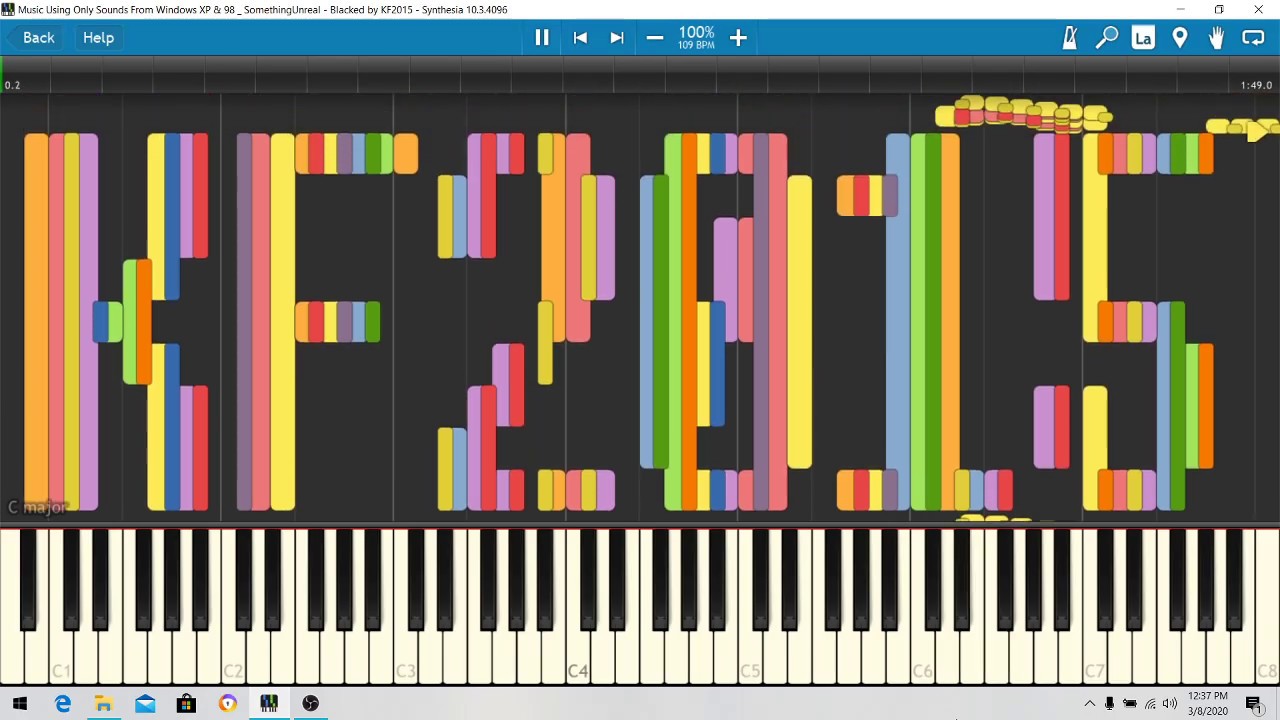Open the Mail app from taskbar

(145, 704)
